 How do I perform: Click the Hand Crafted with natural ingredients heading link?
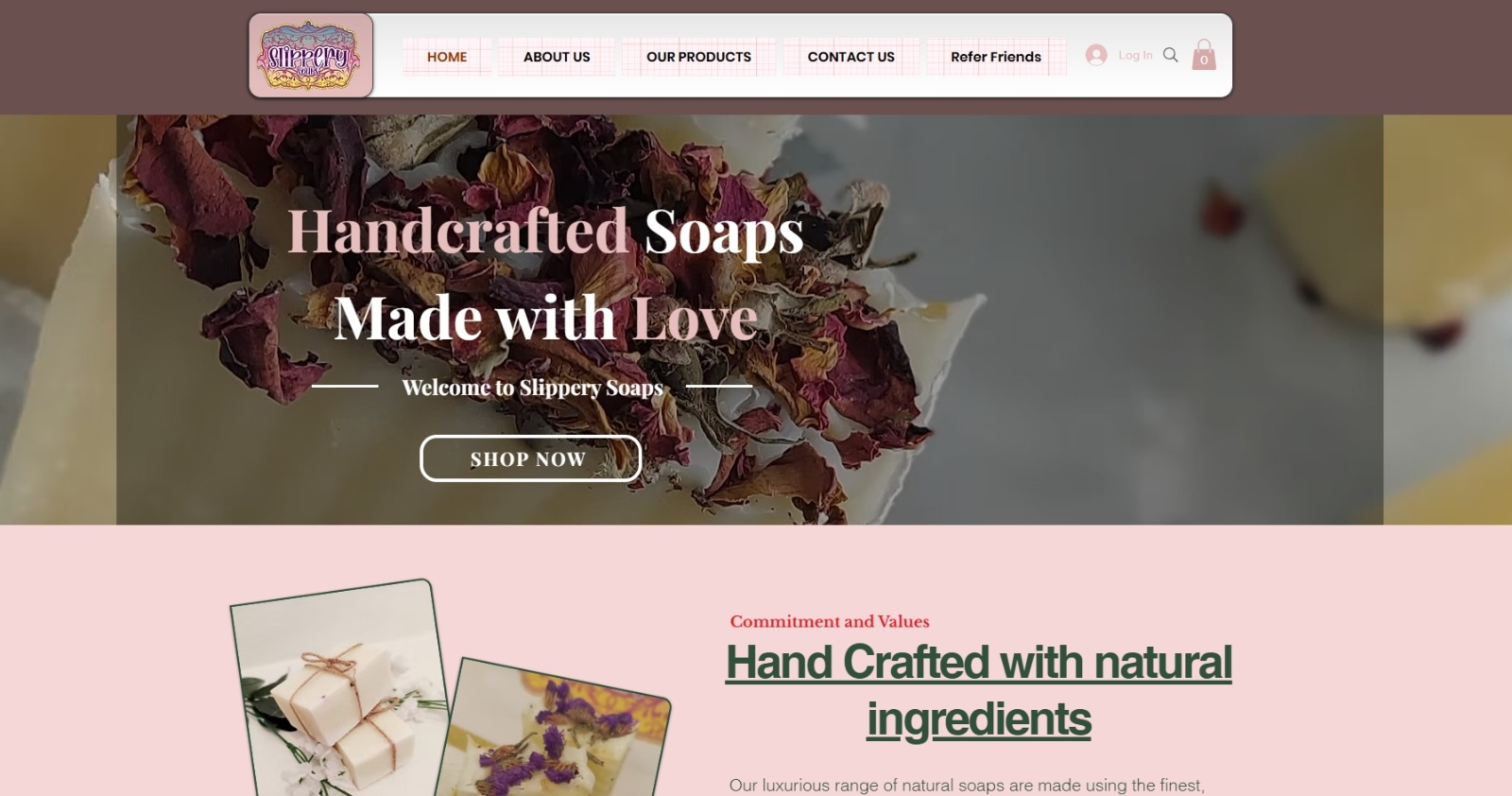click(x=979, y=690)
